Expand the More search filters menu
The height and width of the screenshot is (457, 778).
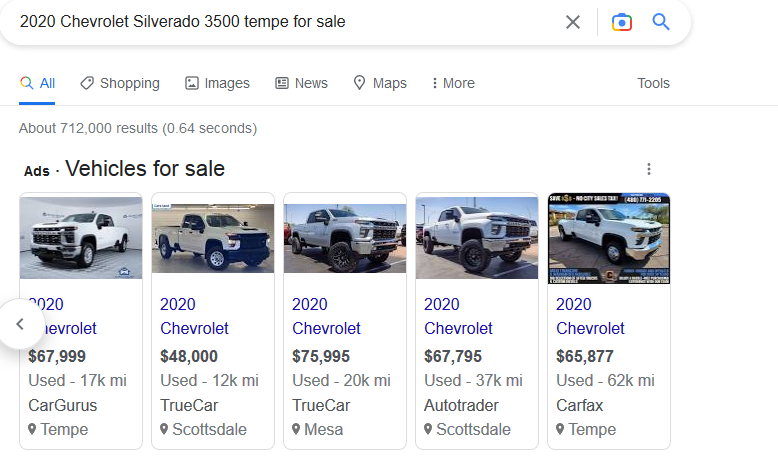tap(453, 83)
